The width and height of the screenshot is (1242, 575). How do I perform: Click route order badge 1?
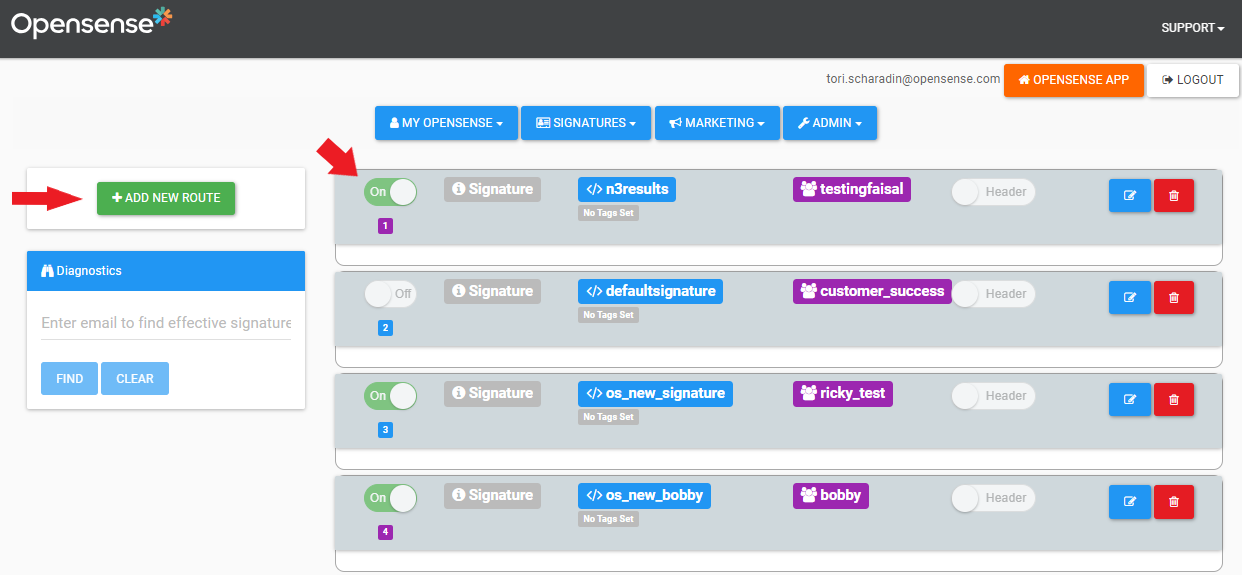pos(386,226)
